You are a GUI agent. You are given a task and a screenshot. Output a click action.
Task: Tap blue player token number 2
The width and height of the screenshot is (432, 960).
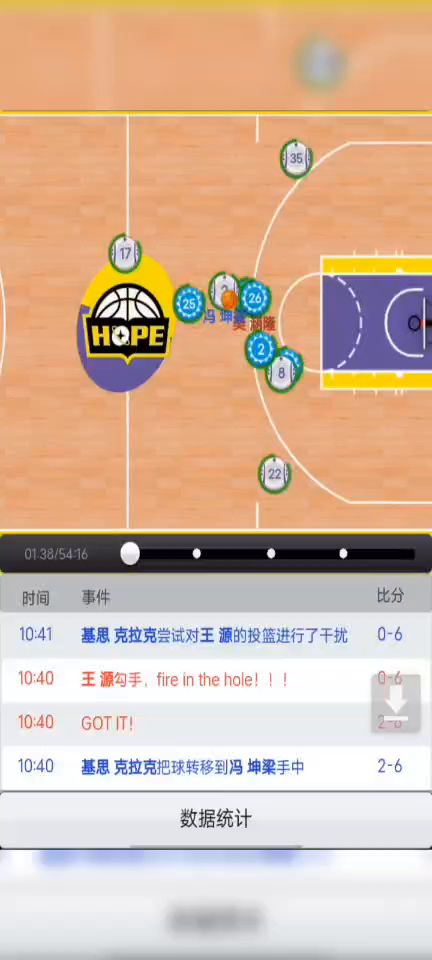[261, 349]
